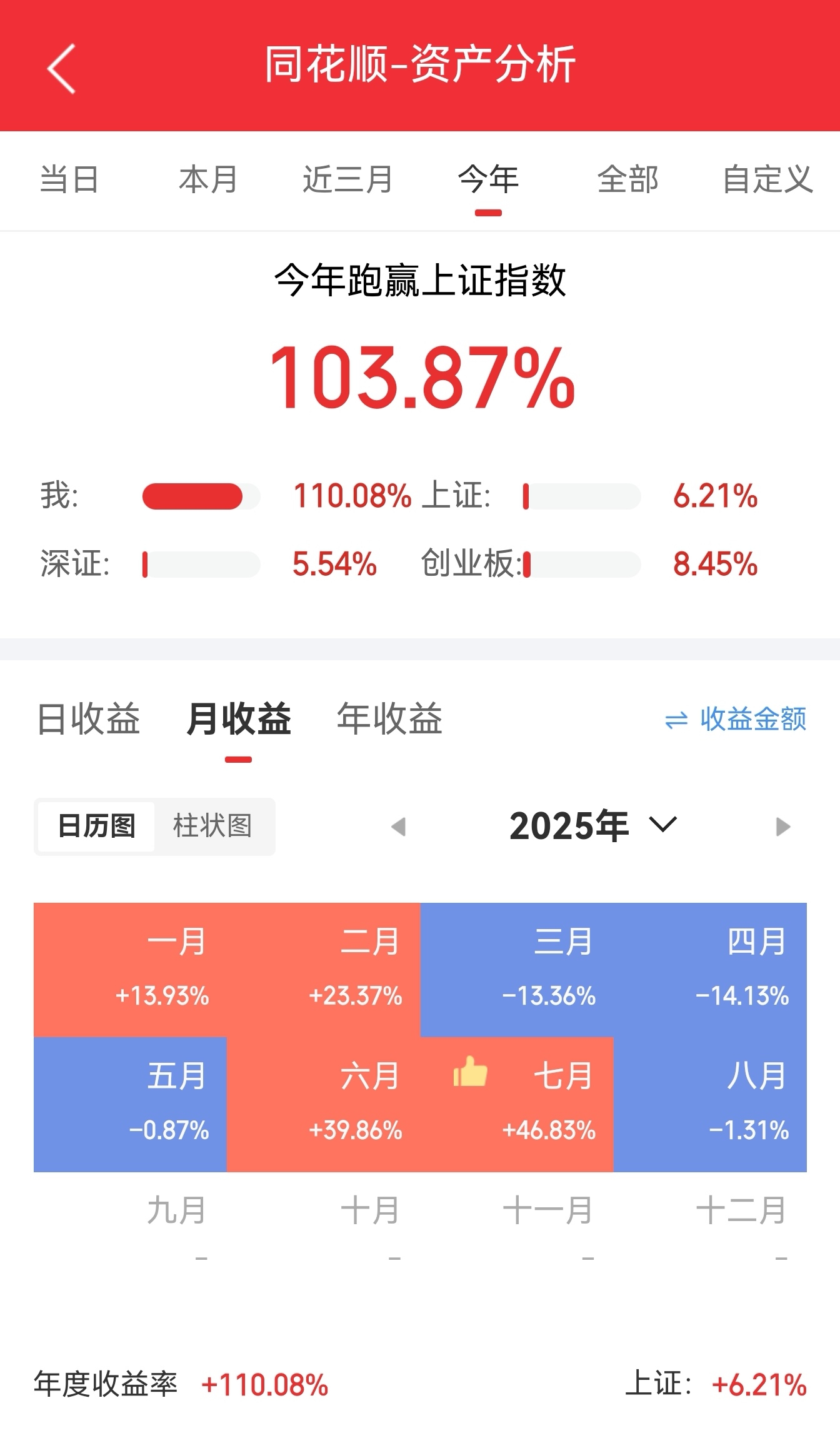840x1433 pixels.
Task: Open the 四月 -14.13% month cell
Action: click(710, 970)
